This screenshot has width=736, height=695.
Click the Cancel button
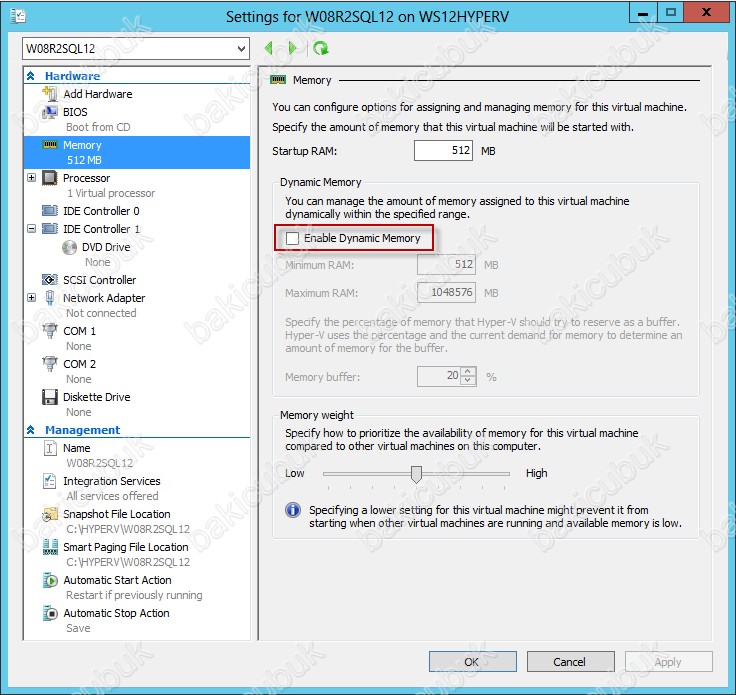570,662
